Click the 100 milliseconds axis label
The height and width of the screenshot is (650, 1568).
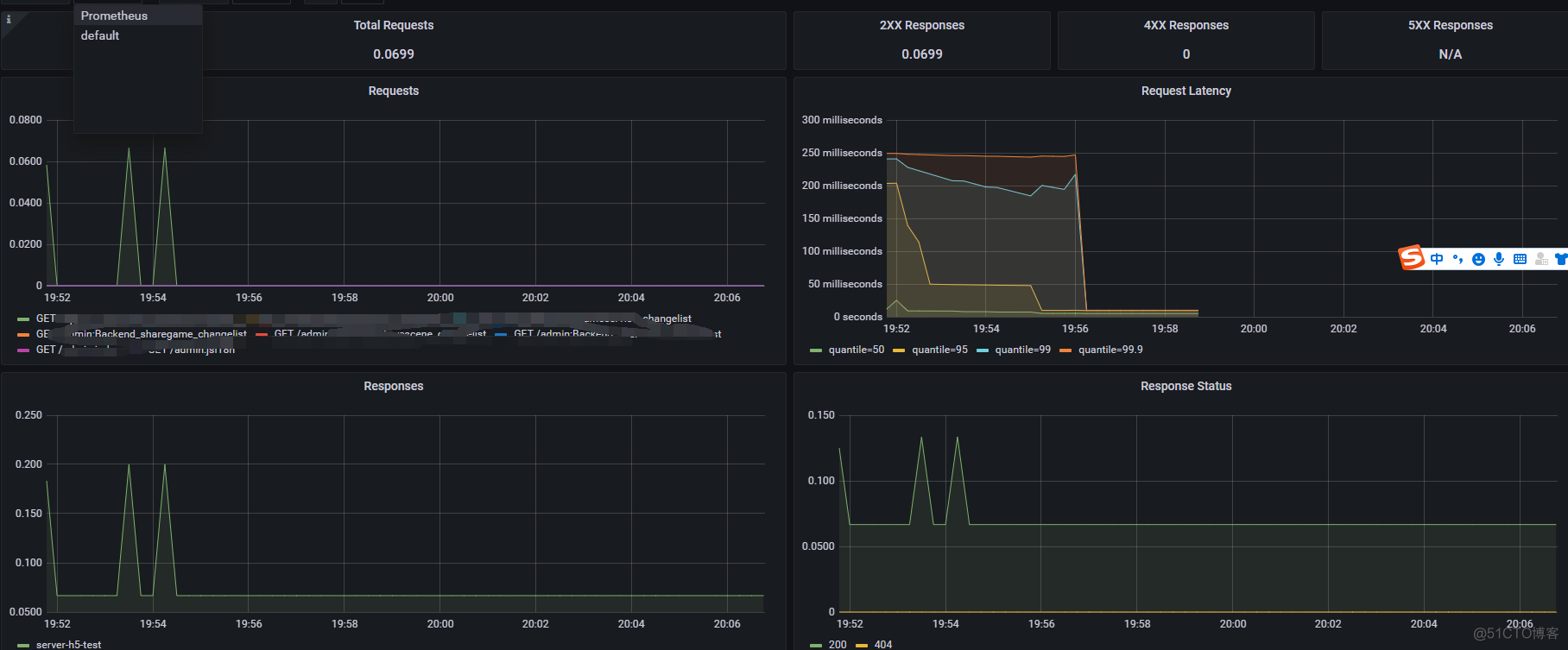point(842,251)
